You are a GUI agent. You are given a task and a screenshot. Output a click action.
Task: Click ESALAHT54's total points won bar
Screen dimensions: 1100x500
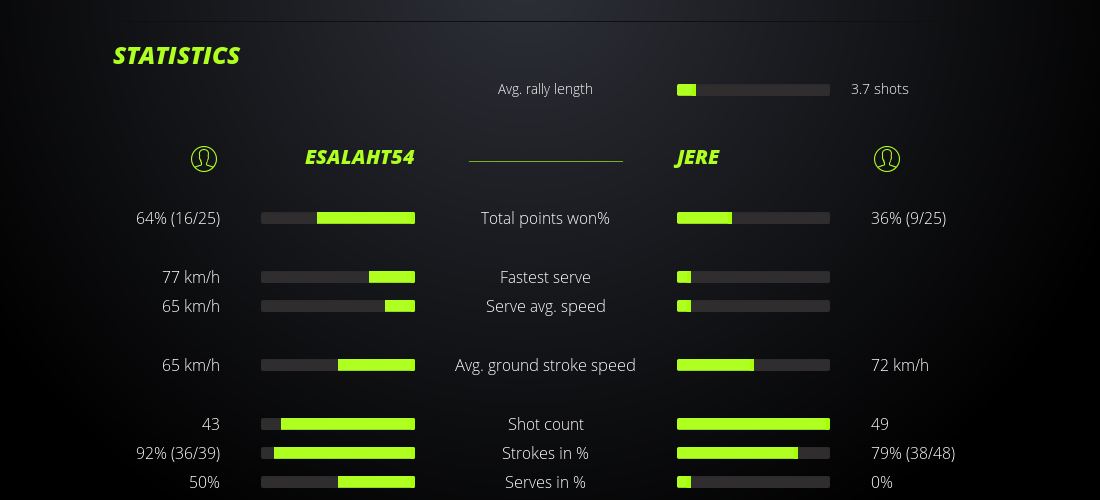click(x=338, y=218)
